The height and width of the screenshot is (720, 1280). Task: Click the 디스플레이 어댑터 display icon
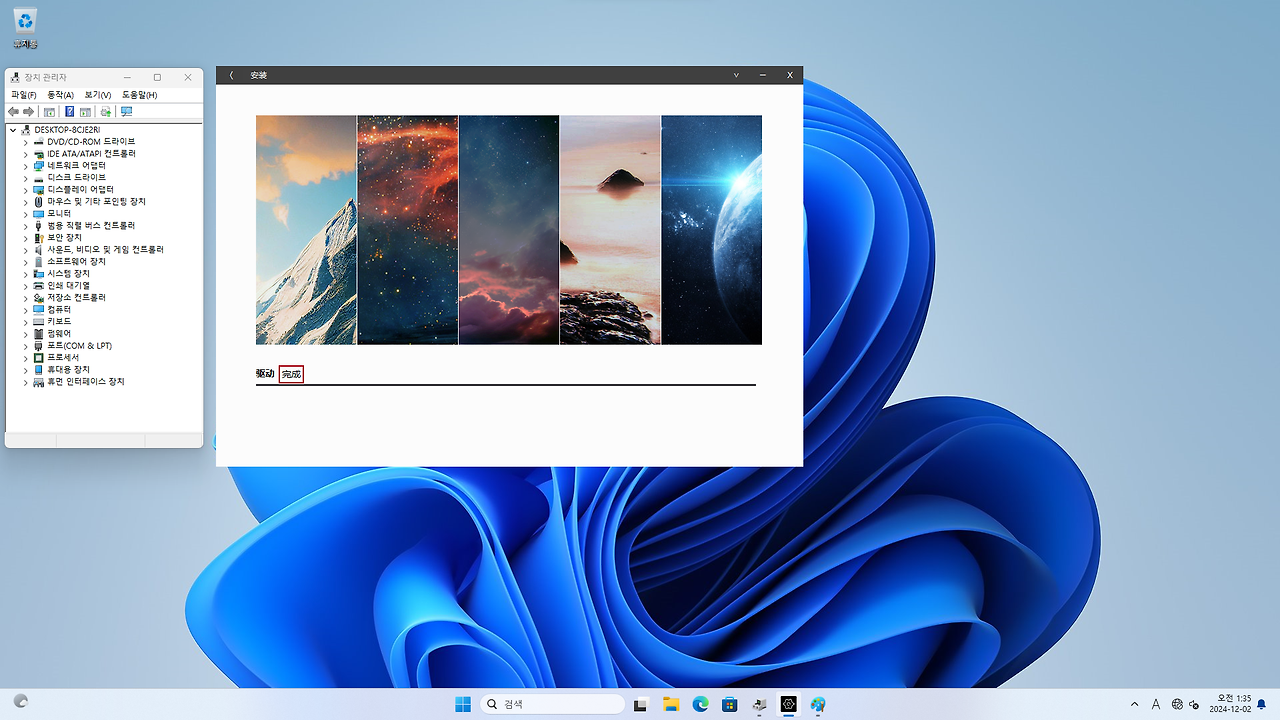[39, 190]
